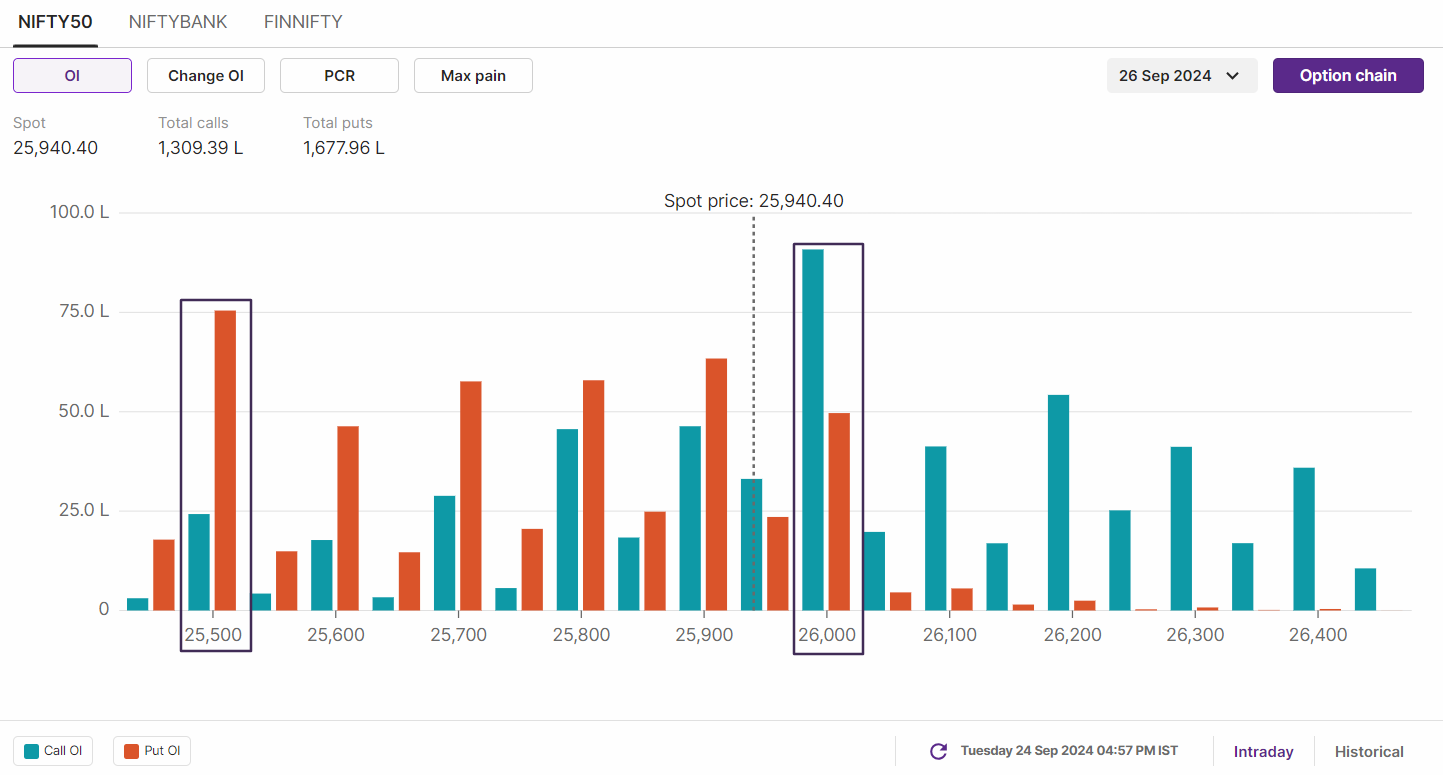Click the Total puts value 1,677.96 L
Screen dimensions: 1443x775
344,148
